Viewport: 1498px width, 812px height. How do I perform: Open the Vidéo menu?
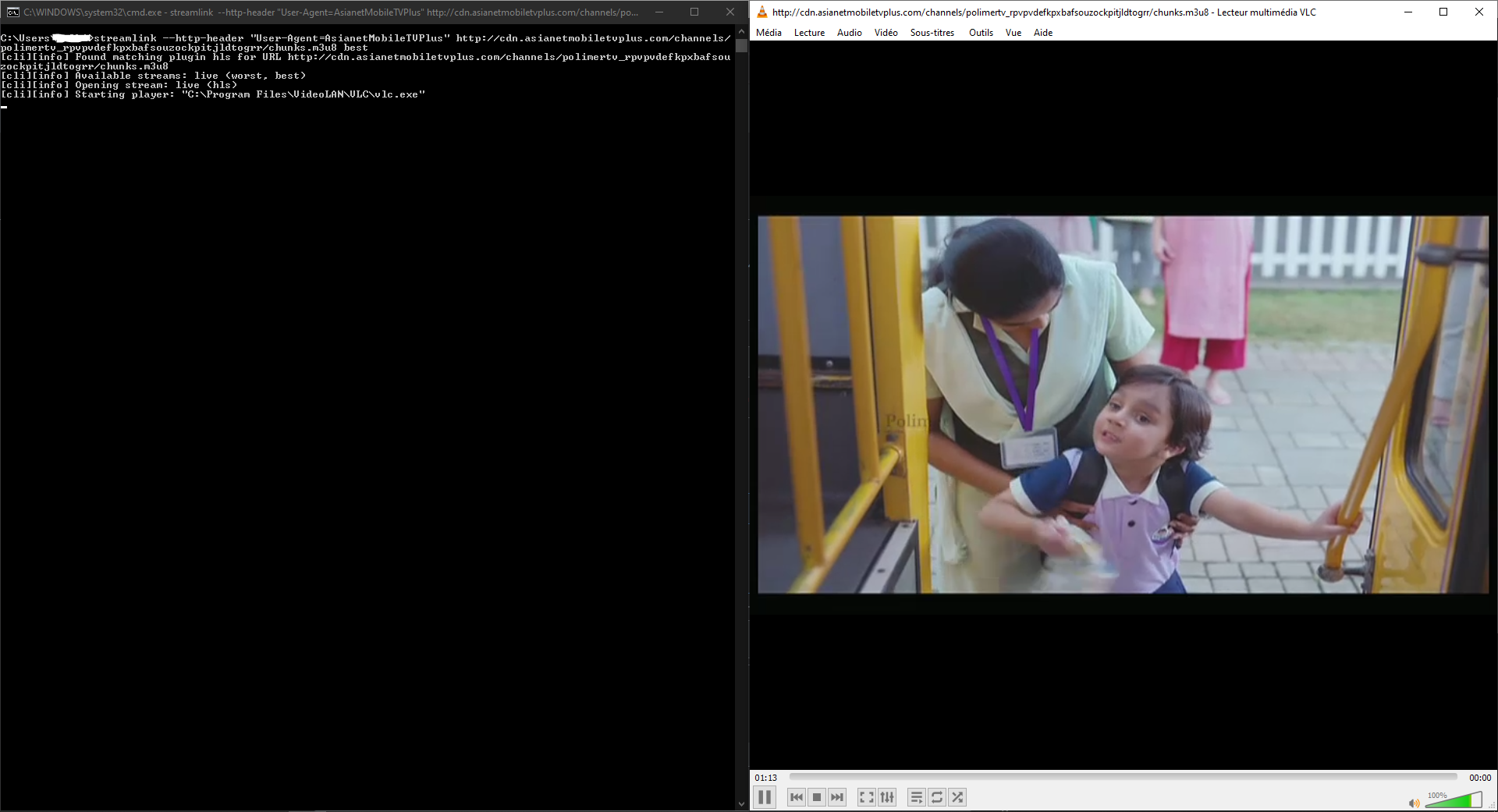(886, 33)
